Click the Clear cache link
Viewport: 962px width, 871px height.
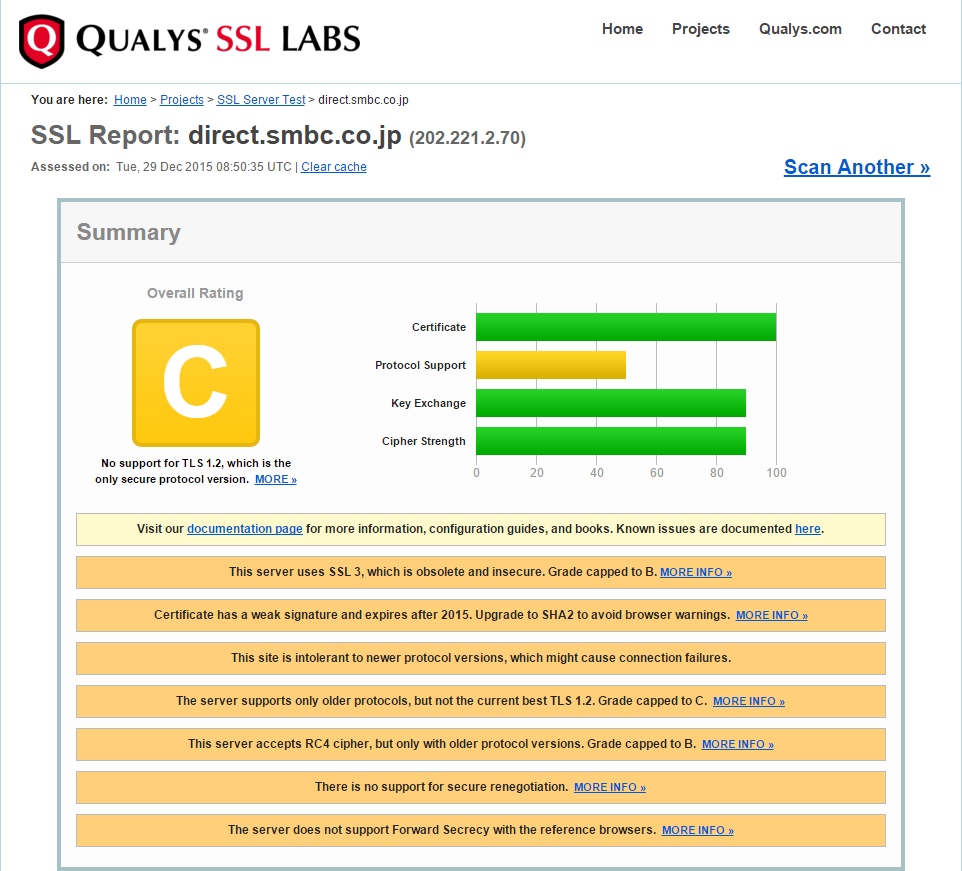pos(334,167)
